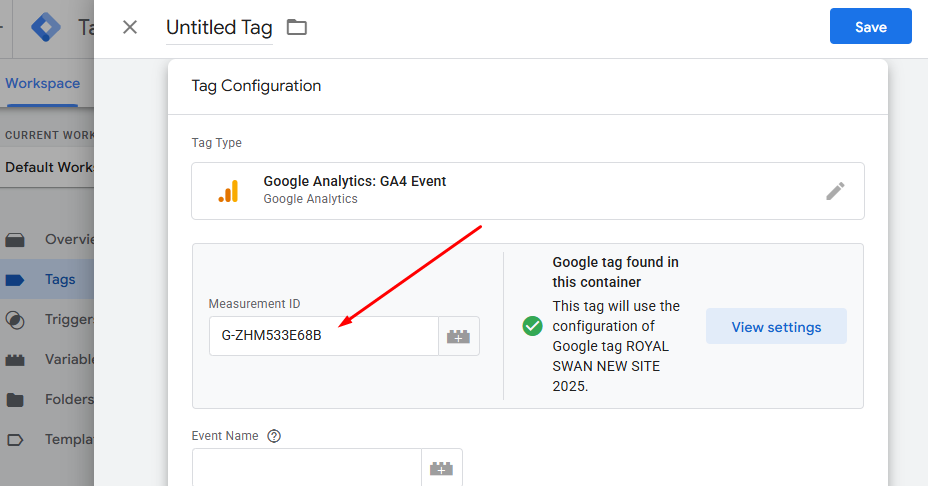Click the Google Tag Manager logo

pos(46,27)
